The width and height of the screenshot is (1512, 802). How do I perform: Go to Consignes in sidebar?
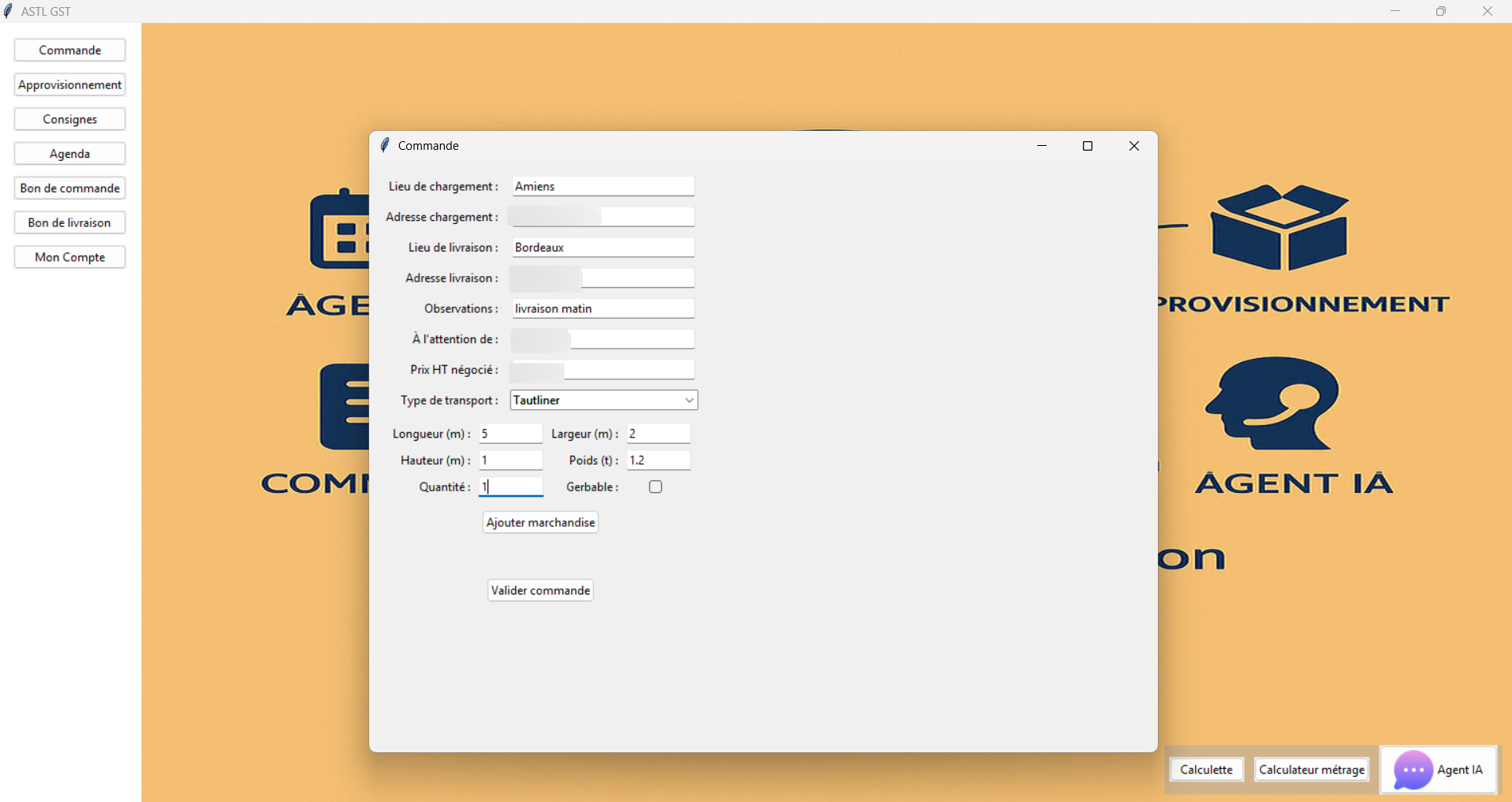[x=69, y=119]
